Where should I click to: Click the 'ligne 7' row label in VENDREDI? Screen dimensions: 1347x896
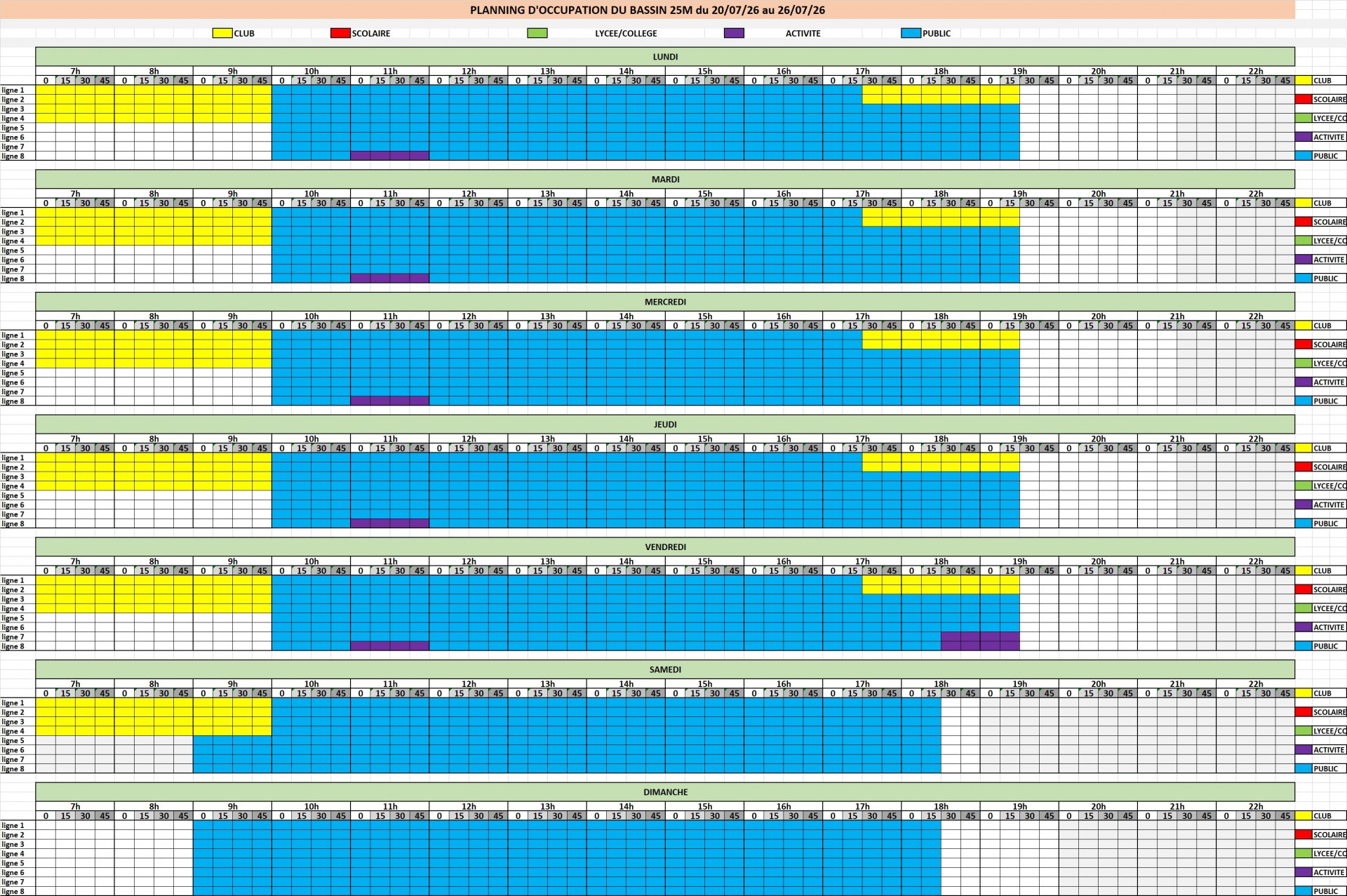point(13,637)
